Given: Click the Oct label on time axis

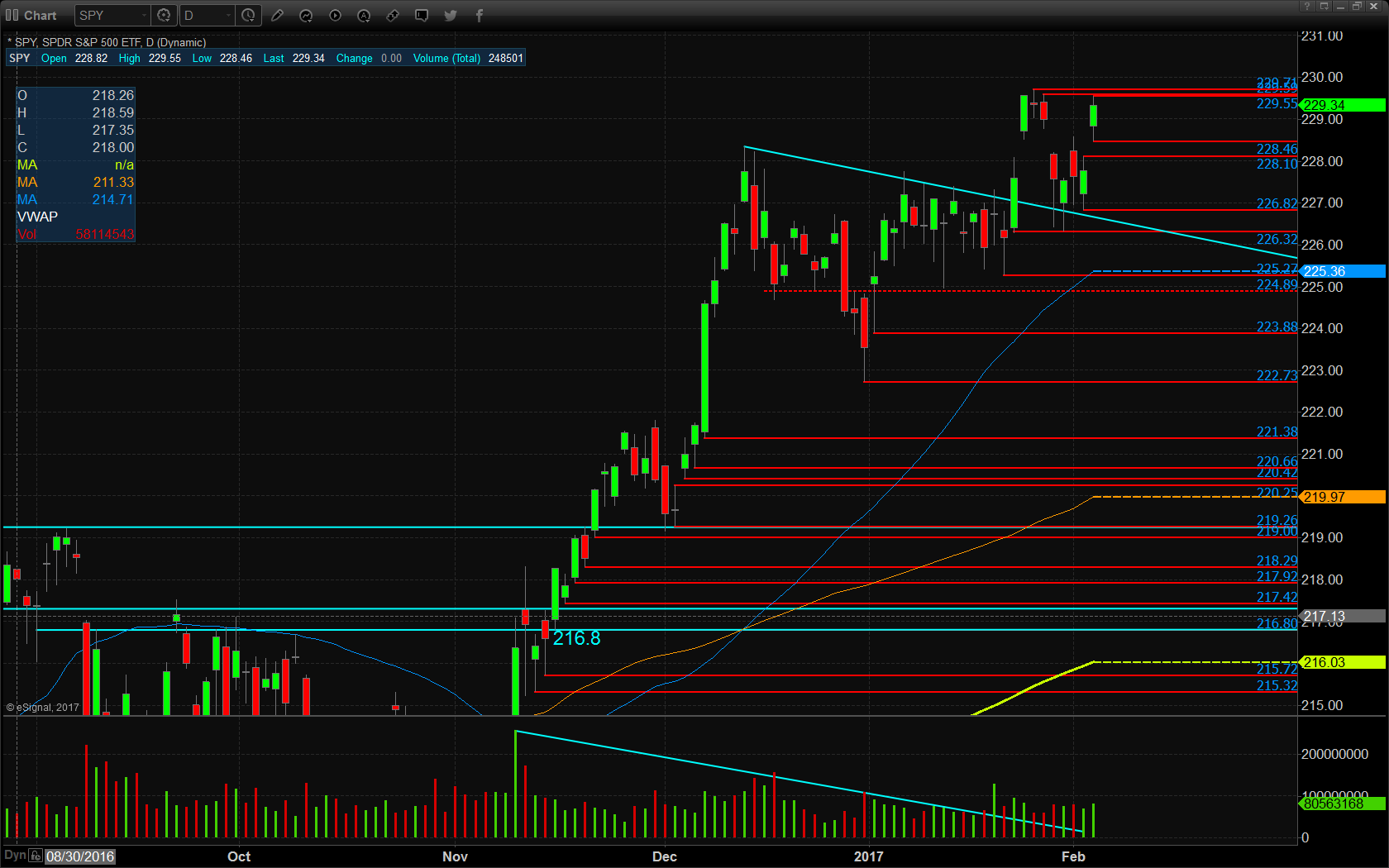Looking at the screenshot, I should click(239, 856).
